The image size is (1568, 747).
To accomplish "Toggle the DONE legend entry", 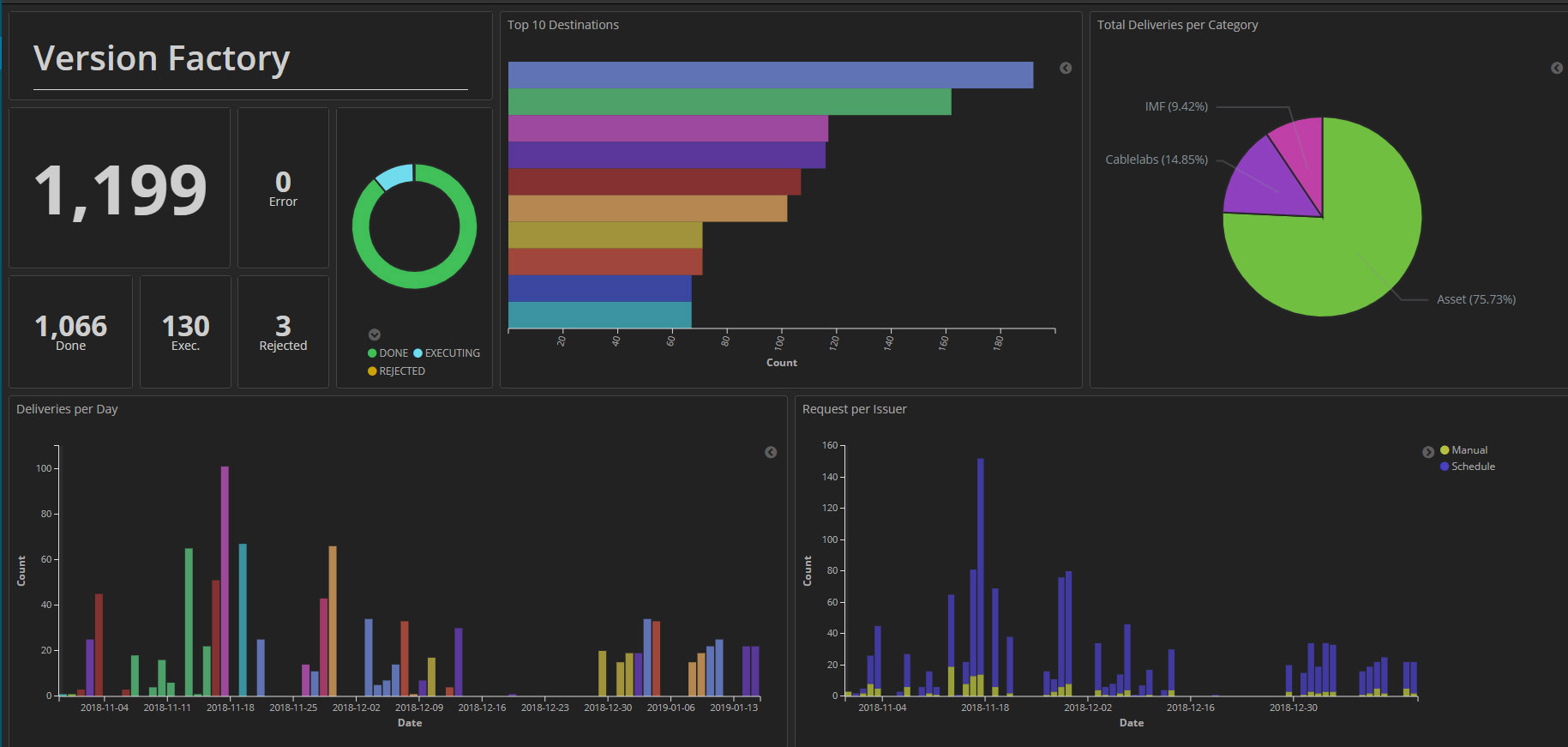I will tap(388, 353).
